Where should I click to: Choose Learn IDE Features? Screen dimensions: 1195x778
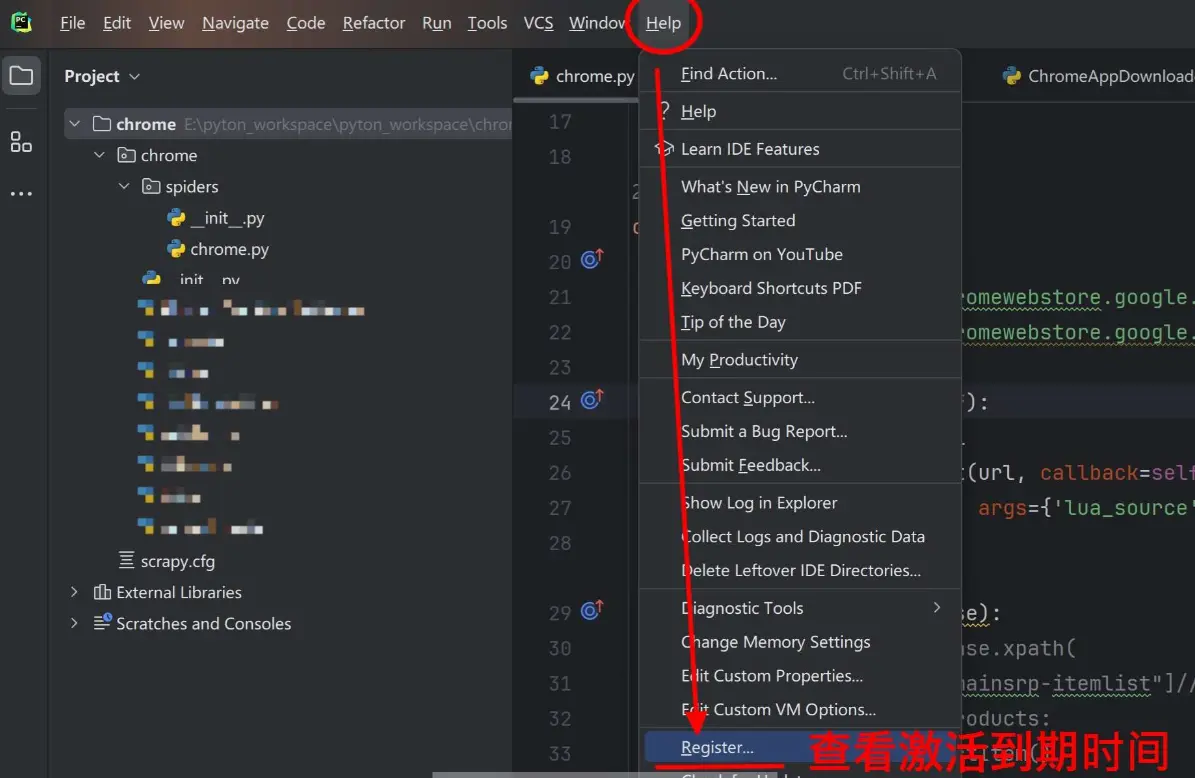[x=800, y=149]
